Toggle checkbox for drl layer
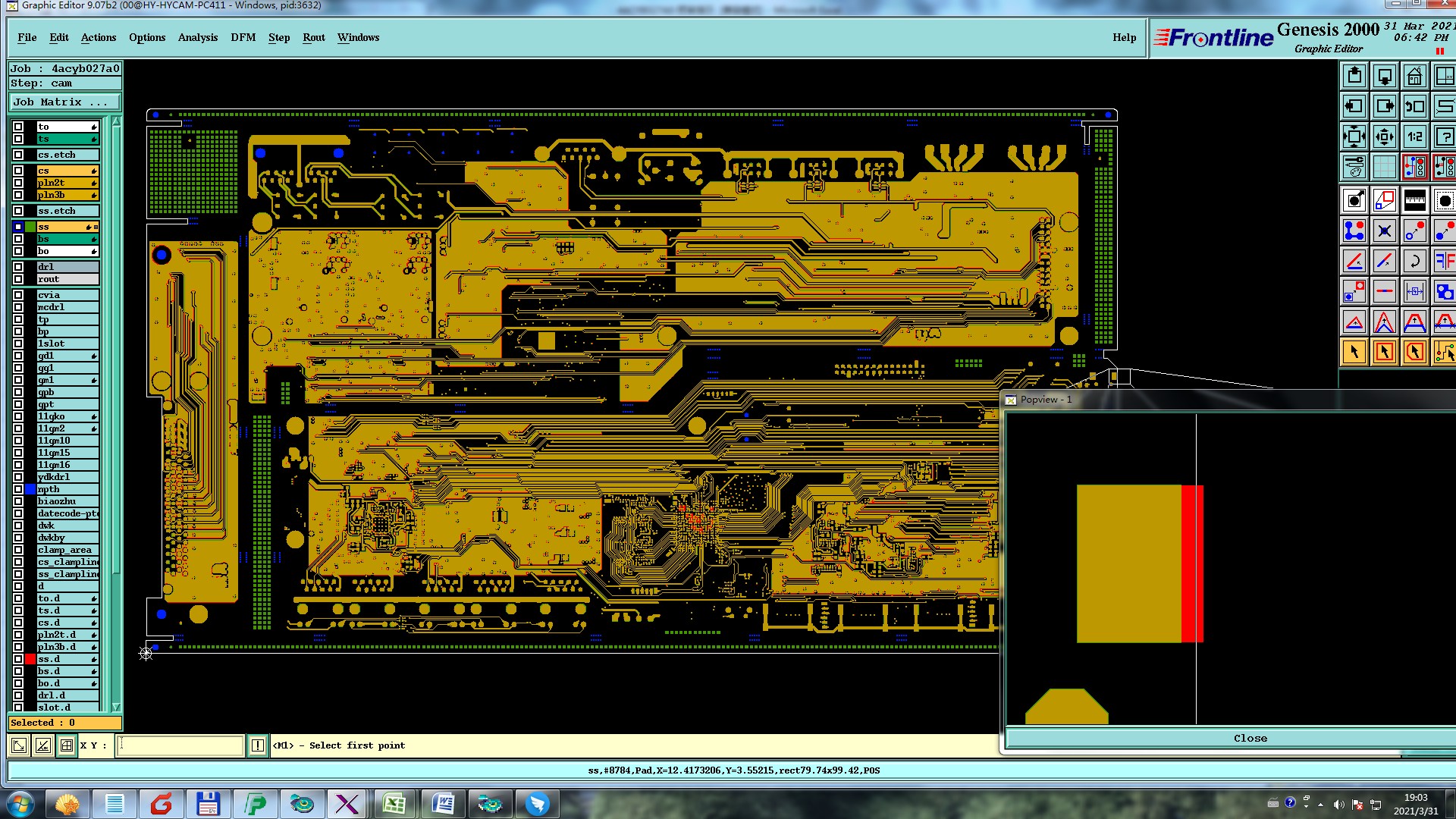 18,267
